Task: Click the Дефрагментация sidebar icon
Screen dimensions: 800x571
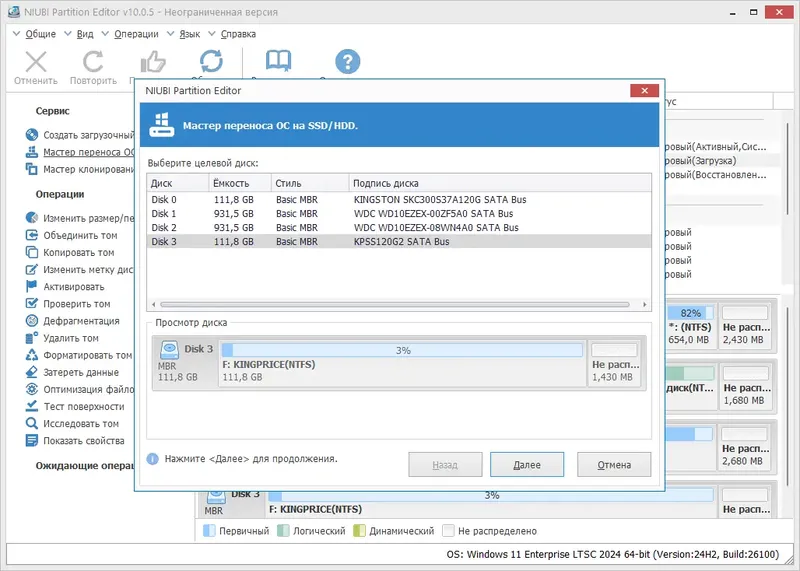Action: (32, 320)
